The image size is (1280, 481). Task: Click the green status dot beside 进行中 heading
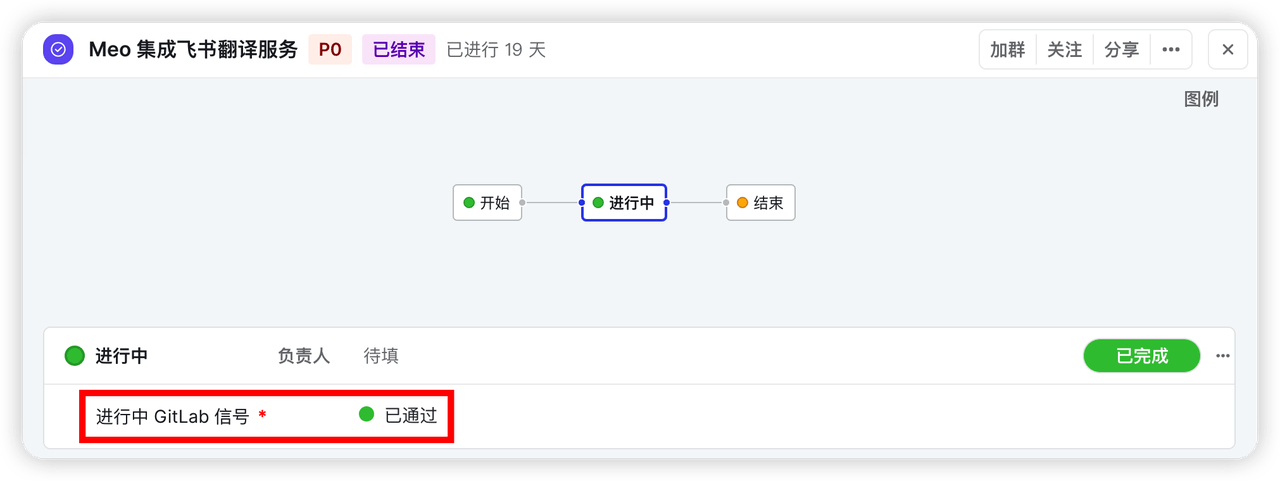click(74, 356)
